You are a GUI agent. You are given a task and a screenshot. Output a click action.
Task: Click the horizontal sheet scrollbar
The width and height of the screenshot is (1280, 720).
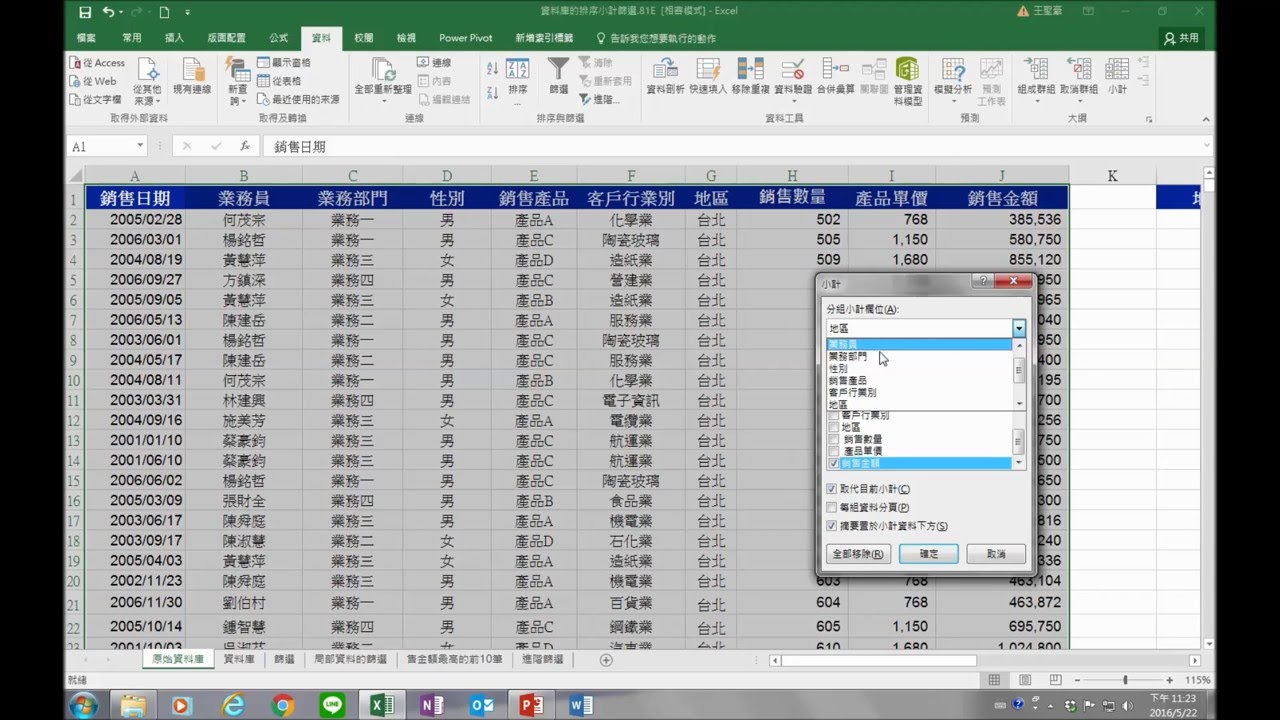878,660
